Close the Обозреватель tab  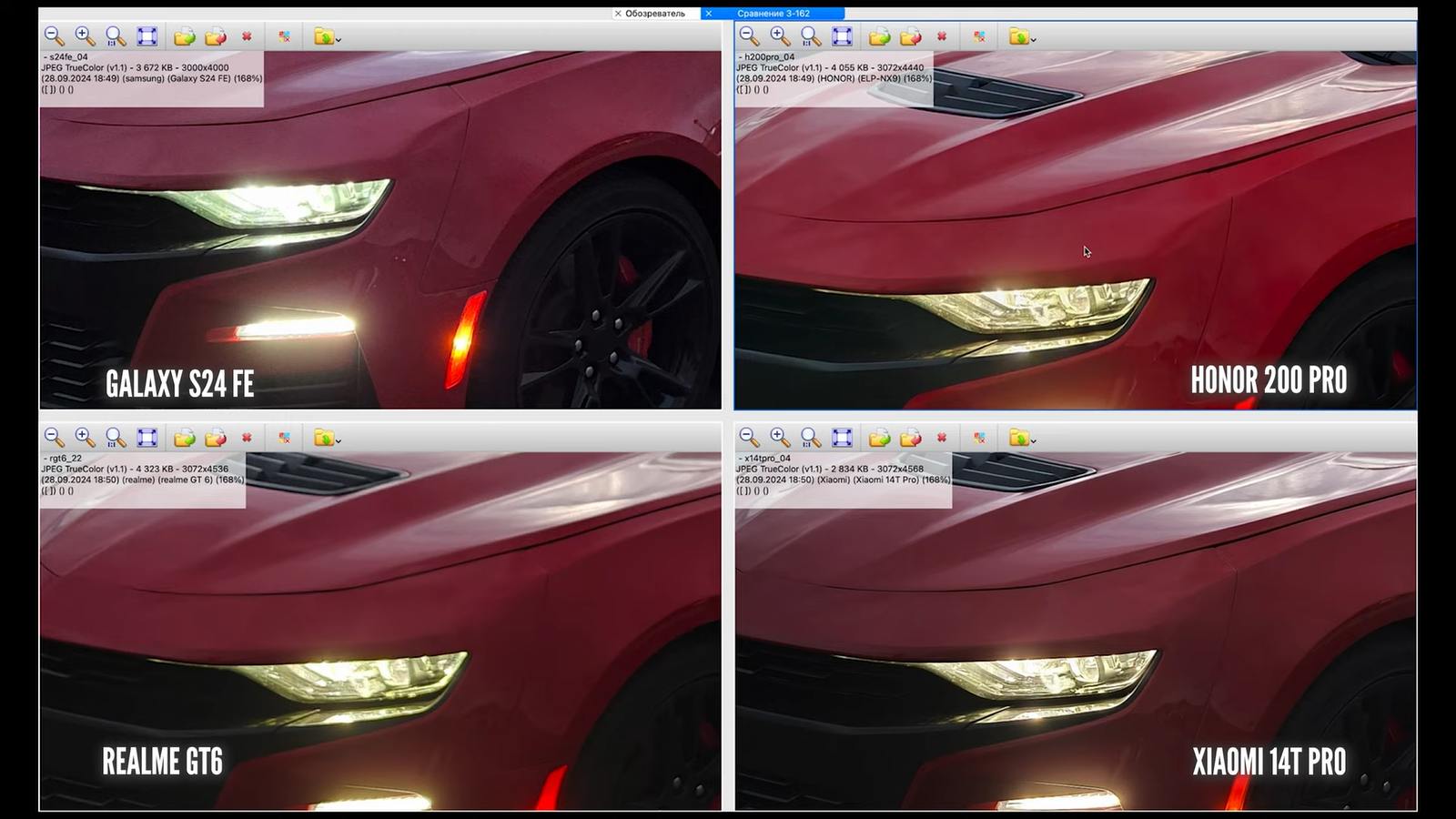618,14
